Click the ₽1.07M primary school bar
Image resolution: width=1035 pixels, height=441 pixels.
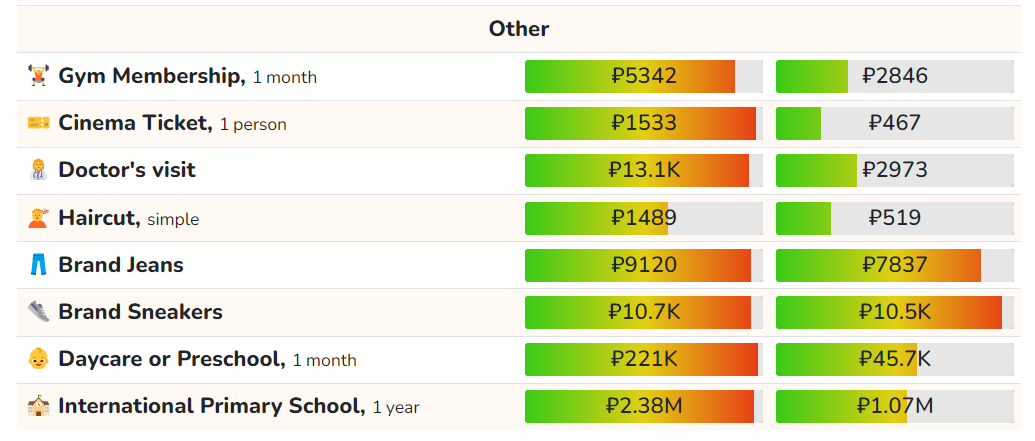(x=894, y=406)
